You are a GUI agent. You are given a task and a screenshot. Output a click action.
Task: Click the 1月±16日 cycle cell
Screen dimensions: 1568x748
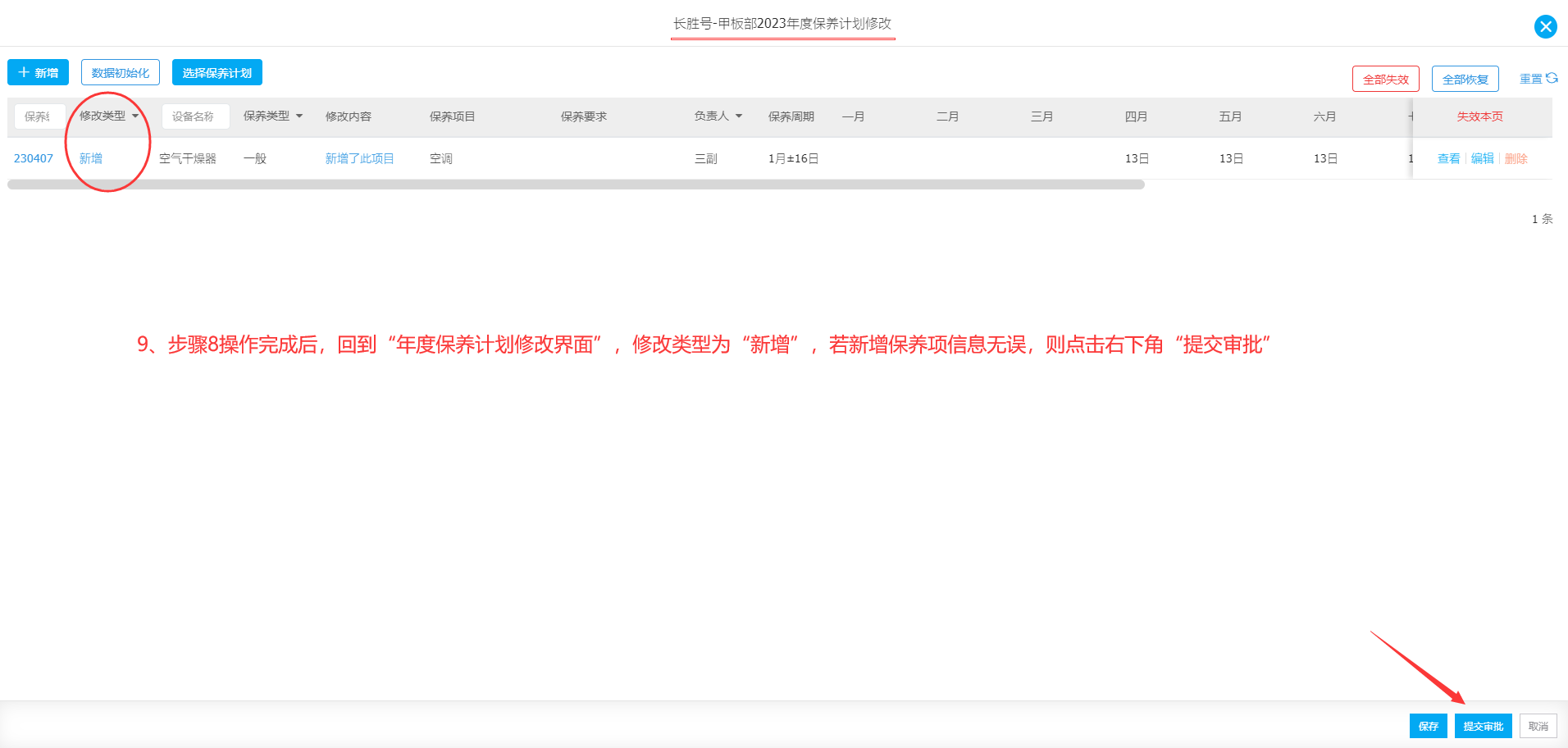click(793, 158)
